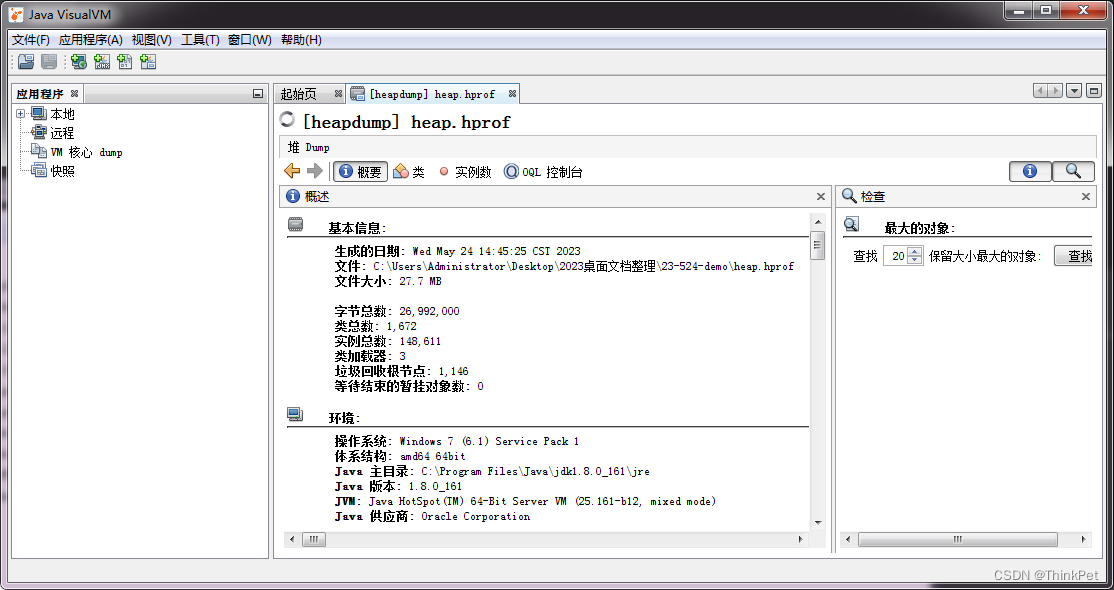Viewport: 1114px width, 590px height.
Task: Open the 窗口(W) menu
Action: coord(249,40)
